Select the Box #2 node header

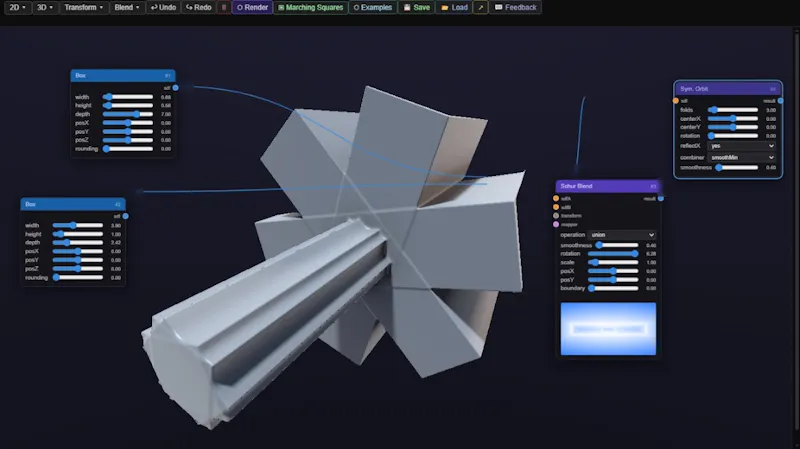73,204
